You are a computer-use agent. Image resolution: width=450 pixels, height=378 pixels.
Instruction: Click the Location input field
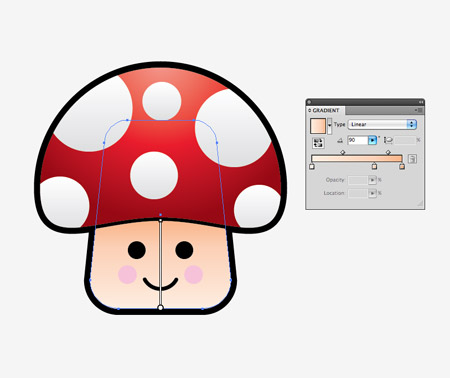coord(358,193)
